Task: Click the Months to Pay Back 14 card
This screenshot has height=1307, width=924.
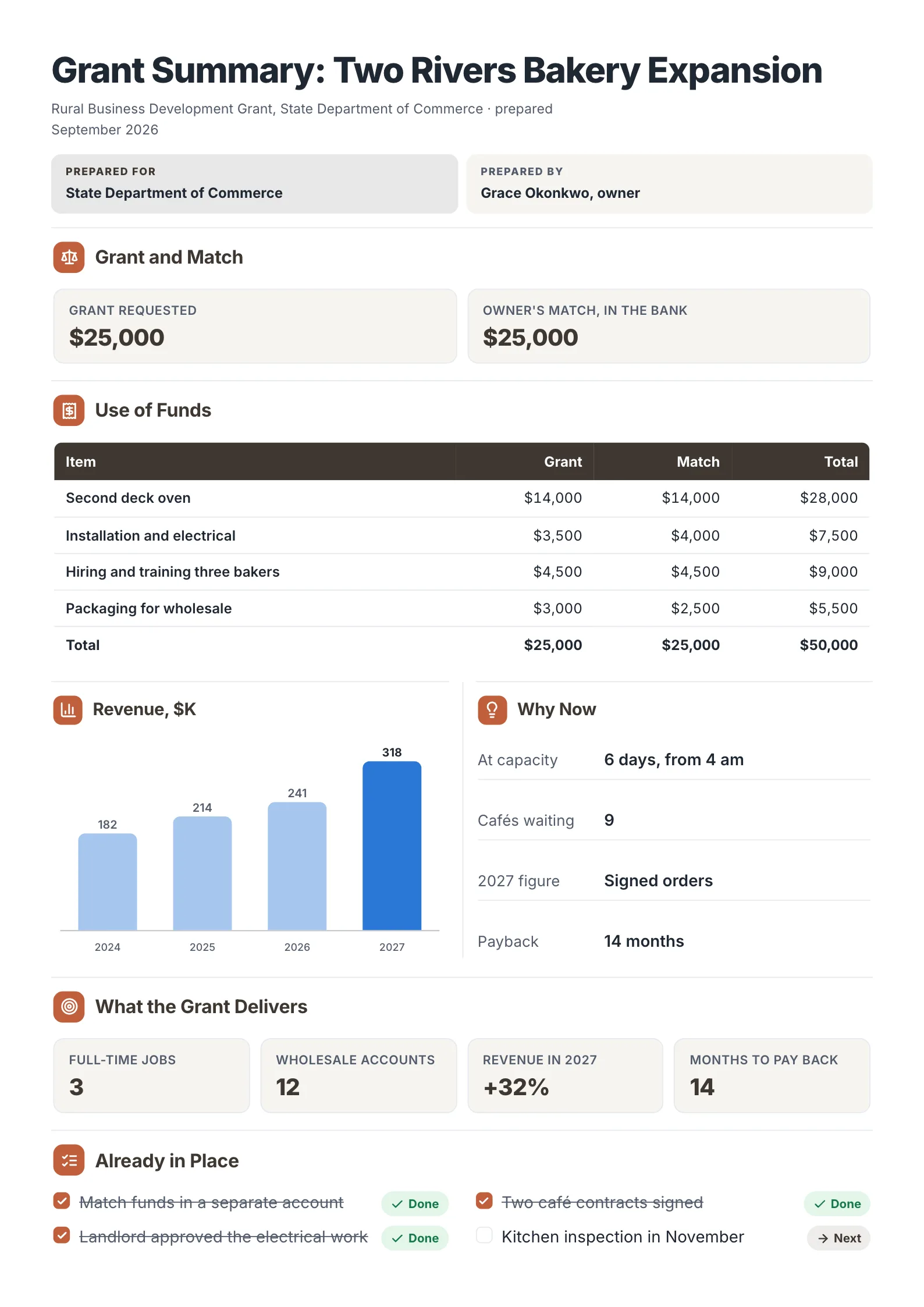Action: 772,1076
